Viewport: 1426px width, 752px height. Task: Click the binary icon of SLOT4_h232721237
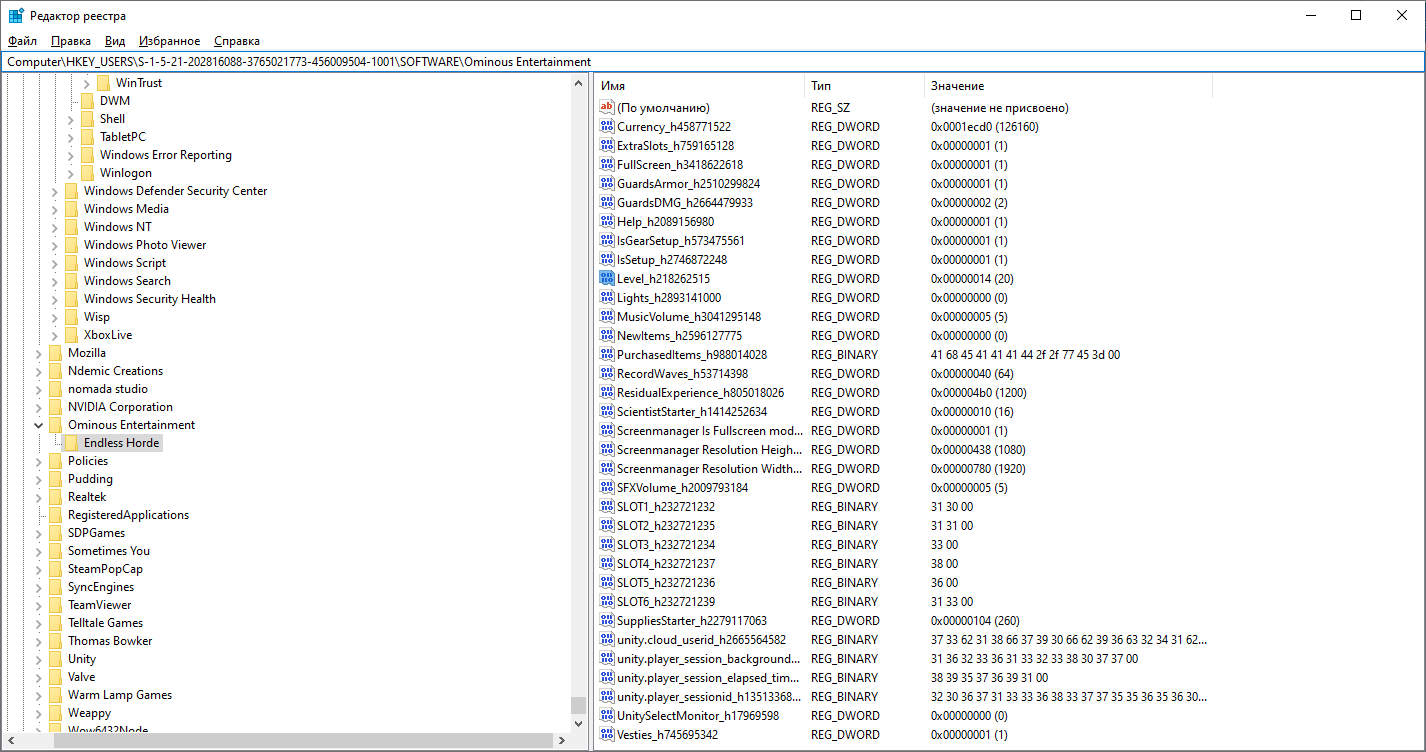(606, 564)
